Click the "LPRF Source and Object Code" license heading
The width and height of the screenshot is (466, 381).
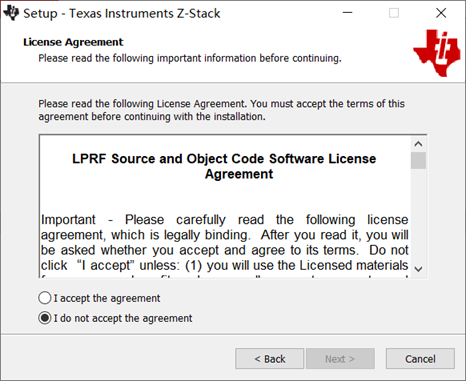[x=224, y=166]
